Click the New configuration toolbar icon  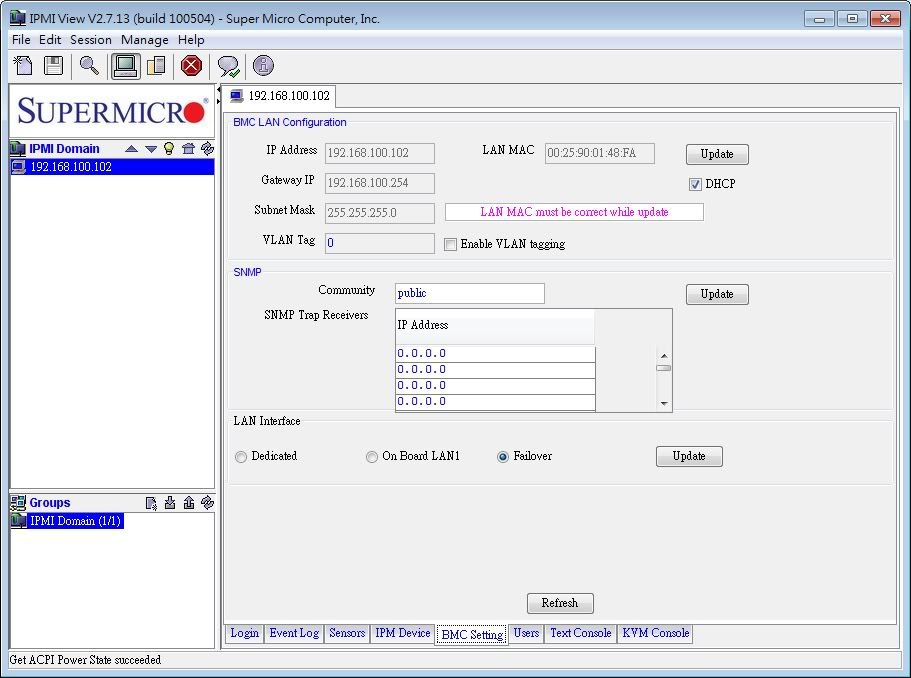click(23, 66)
